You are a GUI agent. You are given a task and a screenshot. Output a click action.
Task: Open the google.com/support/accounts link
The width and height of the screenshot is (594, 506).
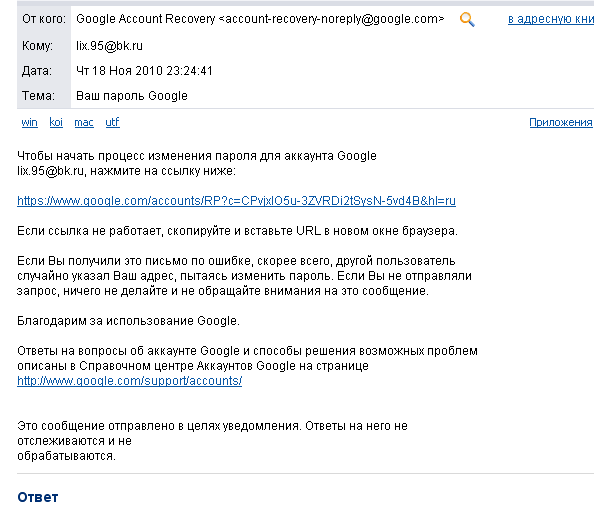point(130,381)
